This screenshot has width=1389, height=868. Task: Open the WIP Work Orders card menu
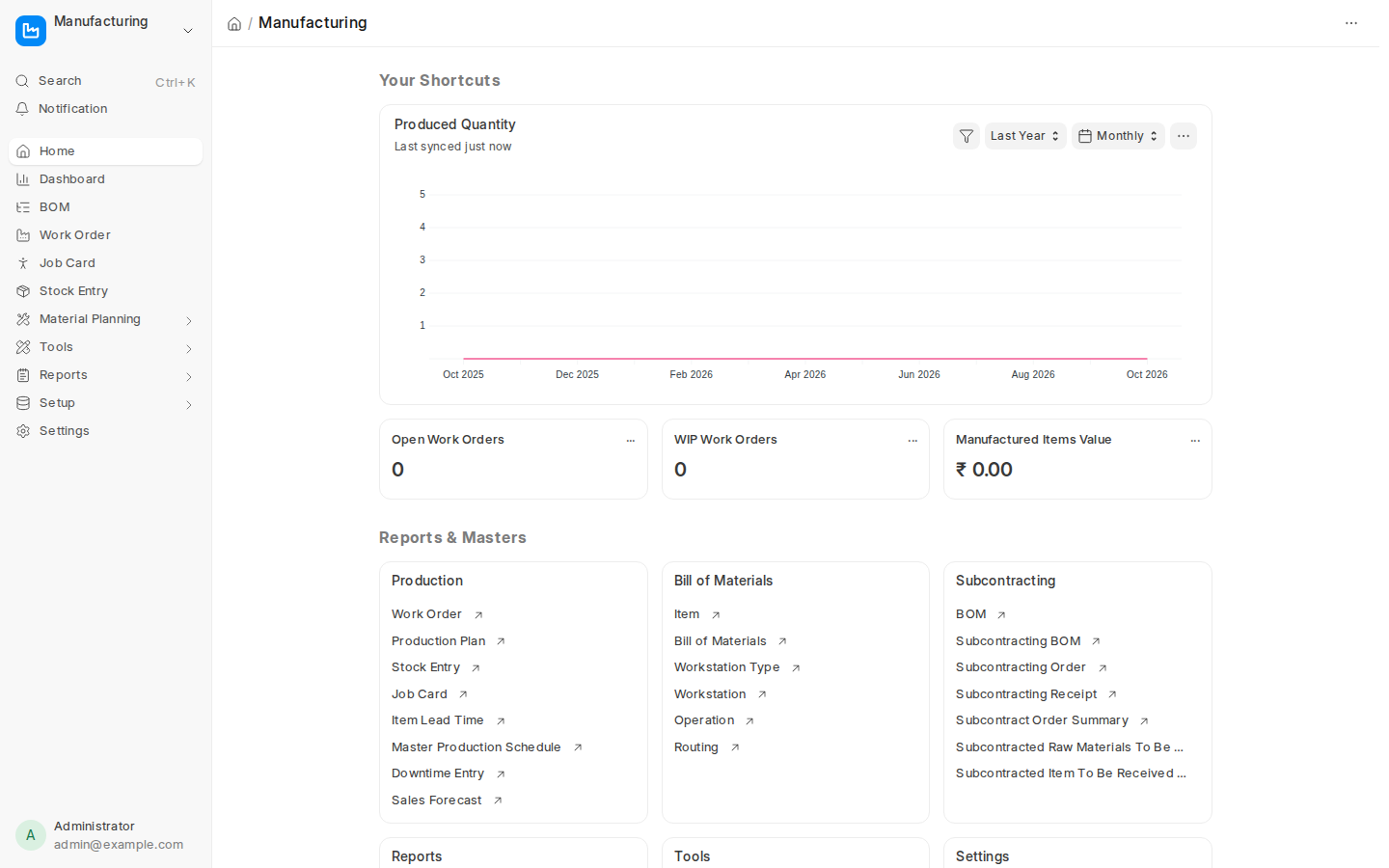[912, 441]
